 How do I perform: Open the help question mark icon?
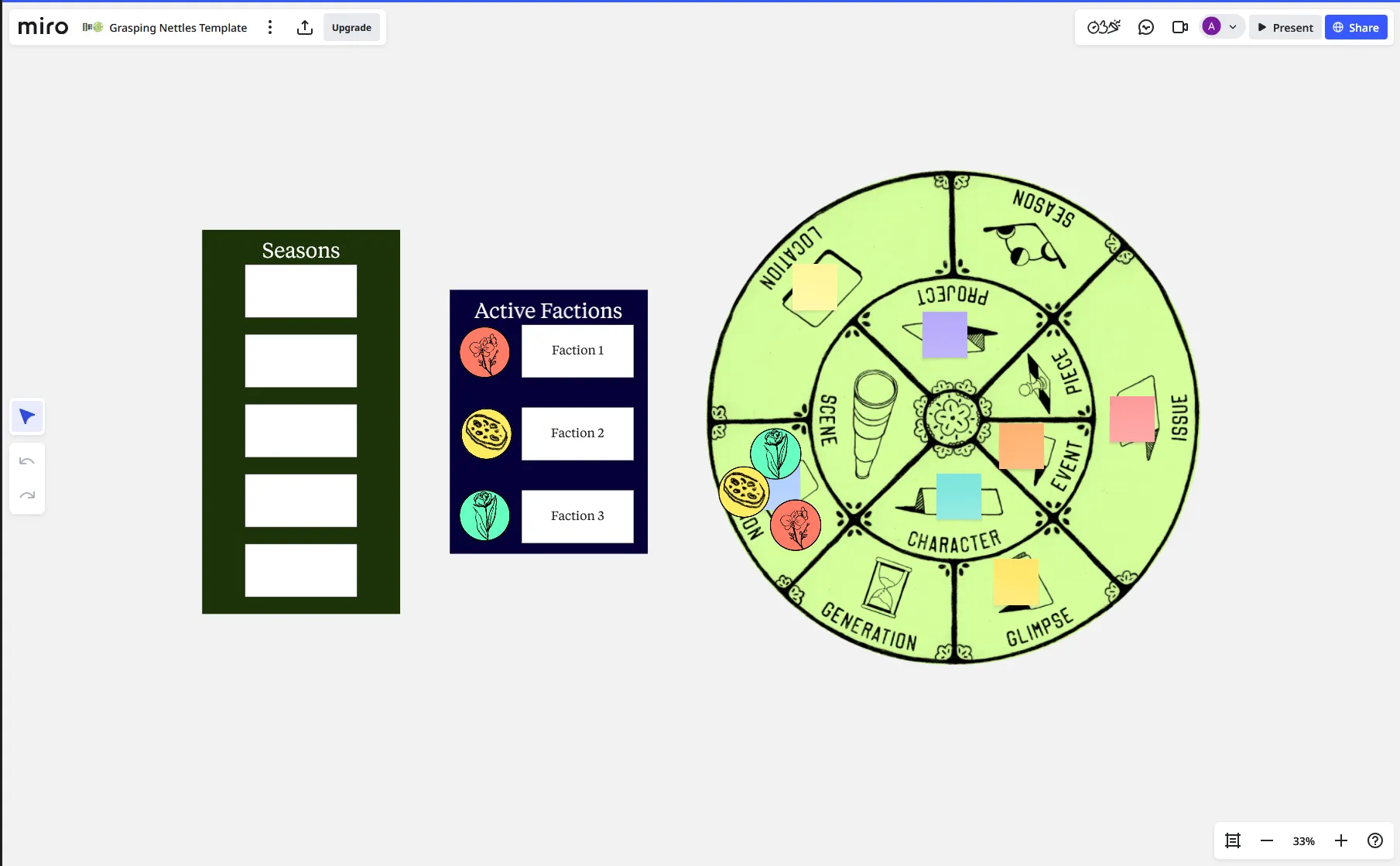pyautogui.click(x=1374, y=840)
